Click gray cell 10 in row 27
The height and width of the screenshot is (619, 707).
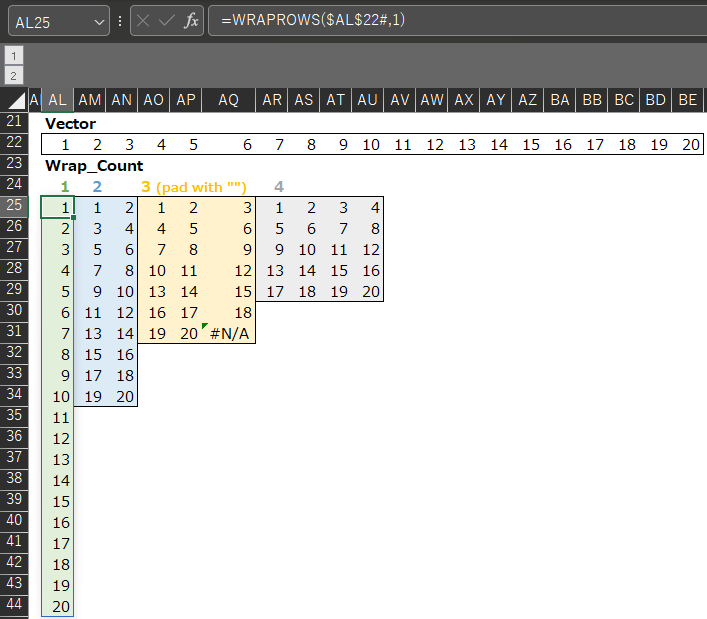pyautogui.click(x=304, y=250)
